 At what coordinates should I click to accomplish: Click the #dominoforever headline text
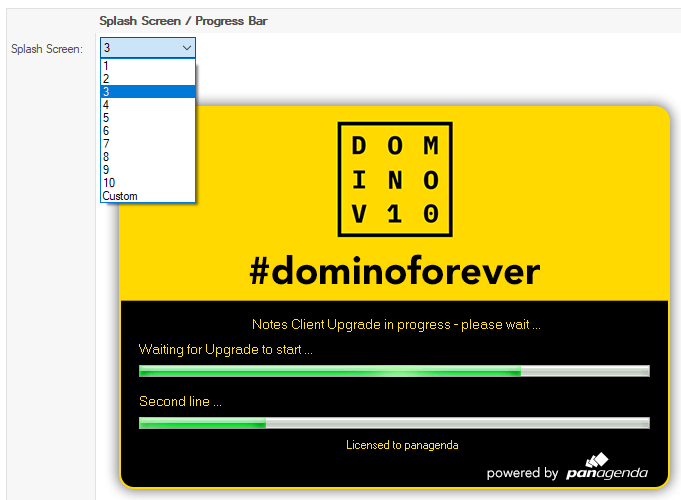tap(394, 271)
